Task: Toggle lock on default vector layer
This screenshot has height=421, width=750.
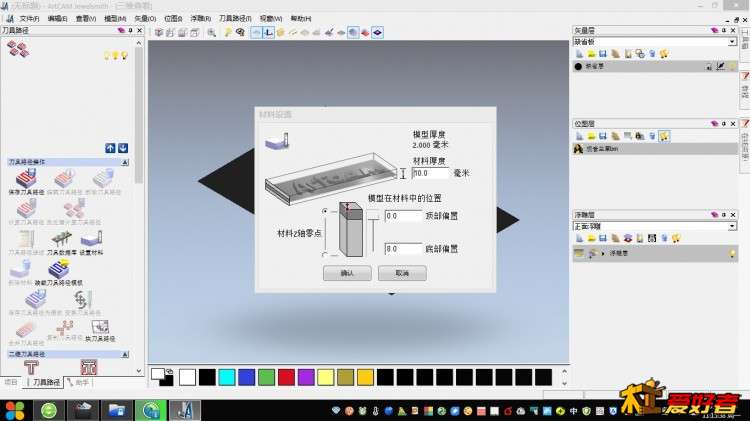Action: coord(709,66)
